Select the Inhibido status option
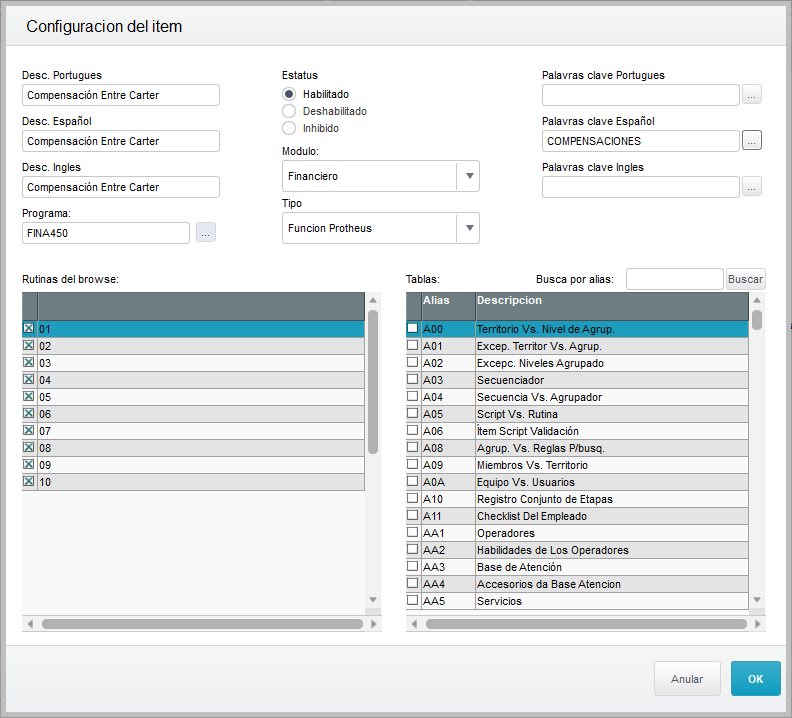Image resolution: width=792 pixels, height=718 pixels. (289, 128)
